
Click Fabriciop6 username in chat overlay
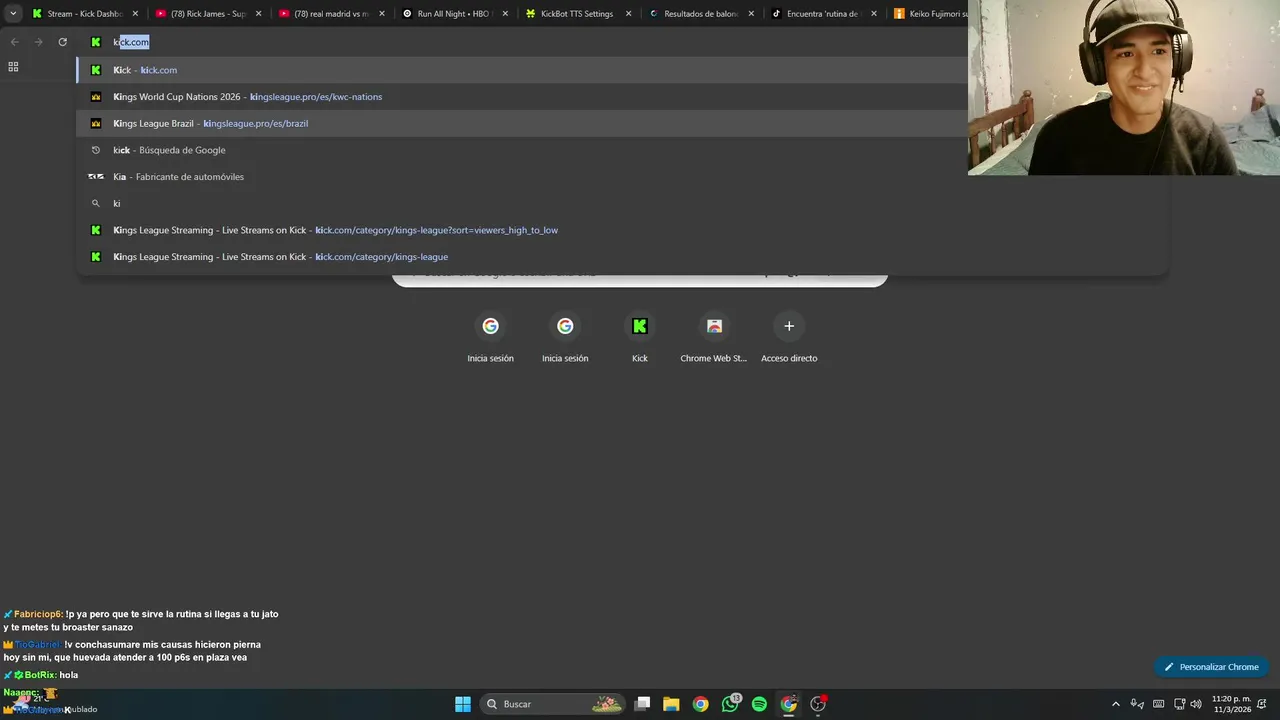(x=38, y=614)
